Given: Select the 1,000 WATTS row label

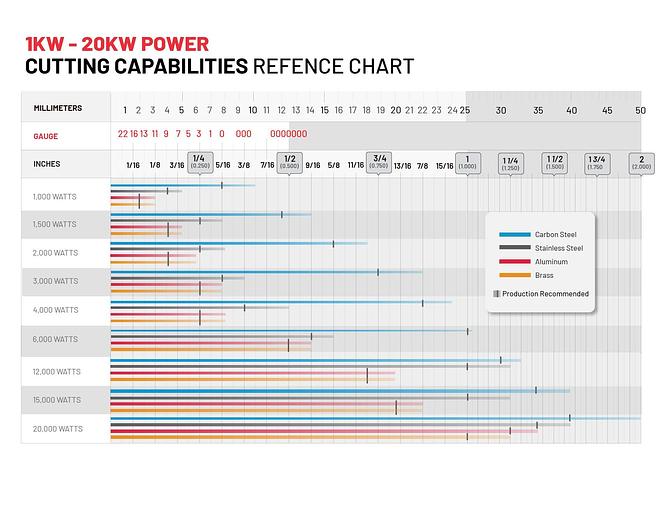Looking at the screenshot, I should pos(54,196).
